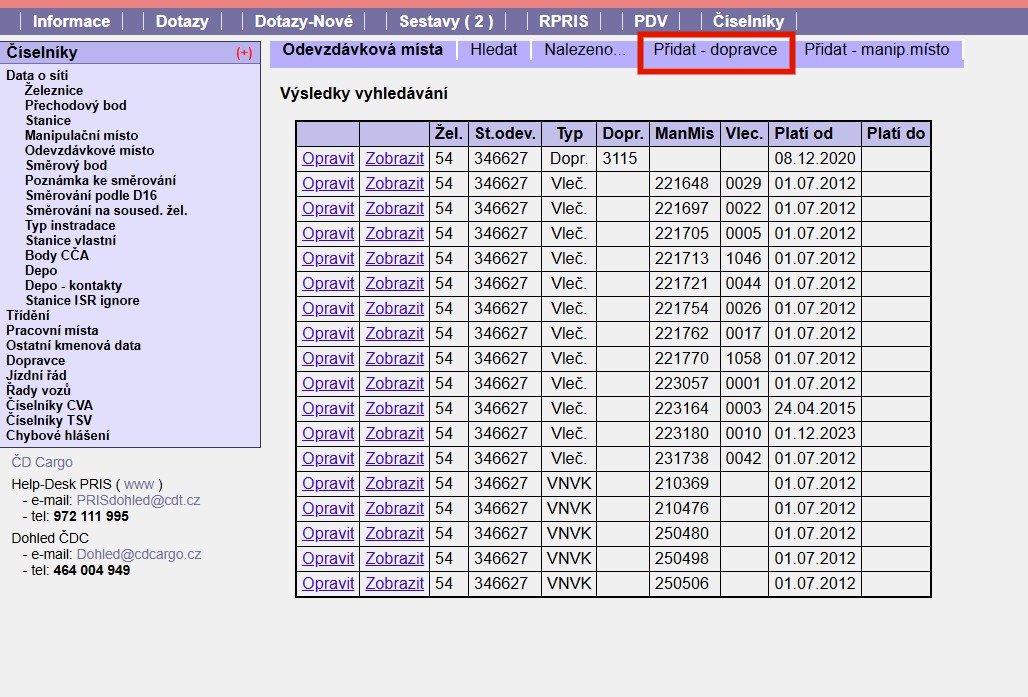This screenshot has height=697, width=1028.
Task: Select the Nalezeno... tab
Action: click(585, 49)
